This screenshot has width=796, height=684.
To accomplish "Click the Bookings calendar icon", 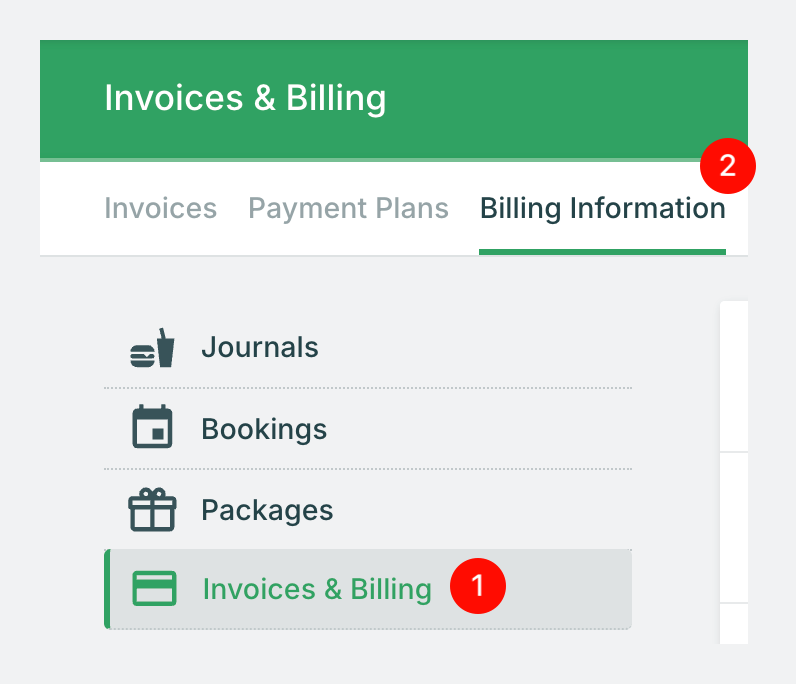I will 152,428.
